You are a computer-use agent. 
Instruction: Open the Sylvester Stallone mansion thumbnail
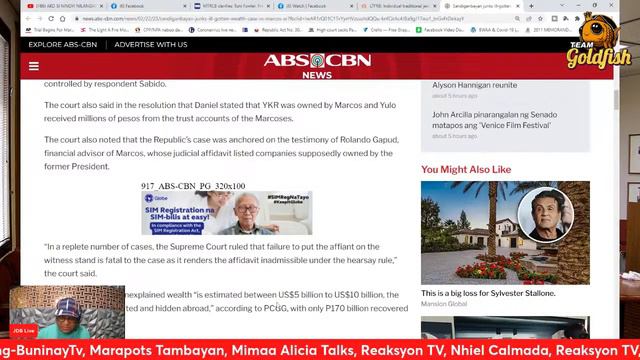pyautogui.click(x=505, y=233)
